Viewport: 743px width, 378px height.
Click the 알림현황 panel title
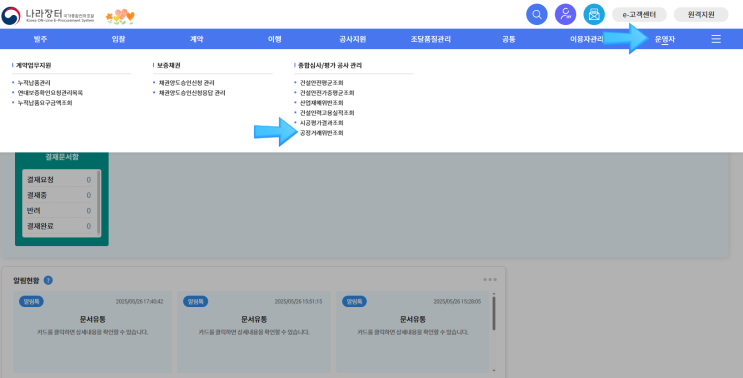(27, 281)
